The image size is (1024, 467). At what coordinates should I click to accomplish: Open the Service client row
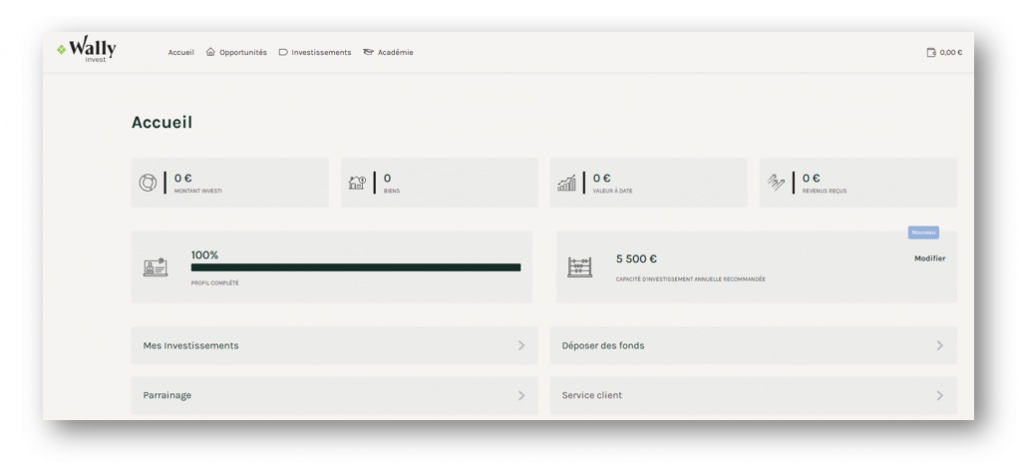pos(754,395)
